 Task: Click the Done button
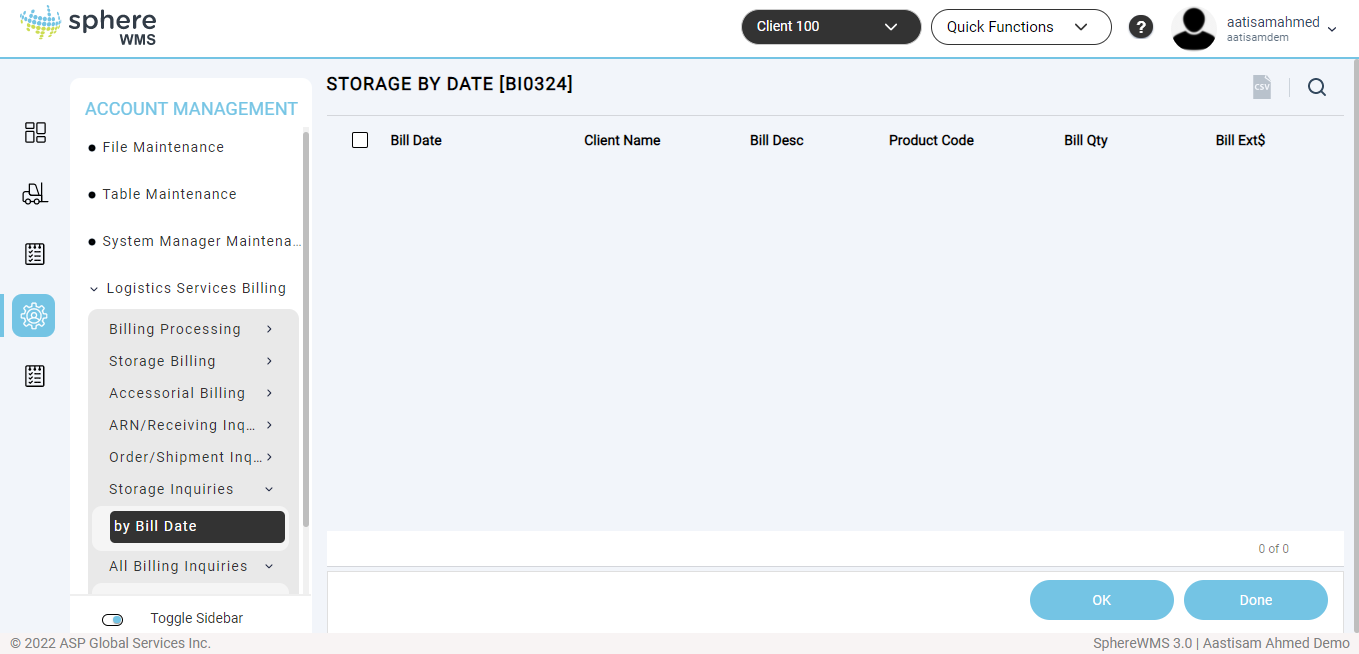pos(1255,600)
